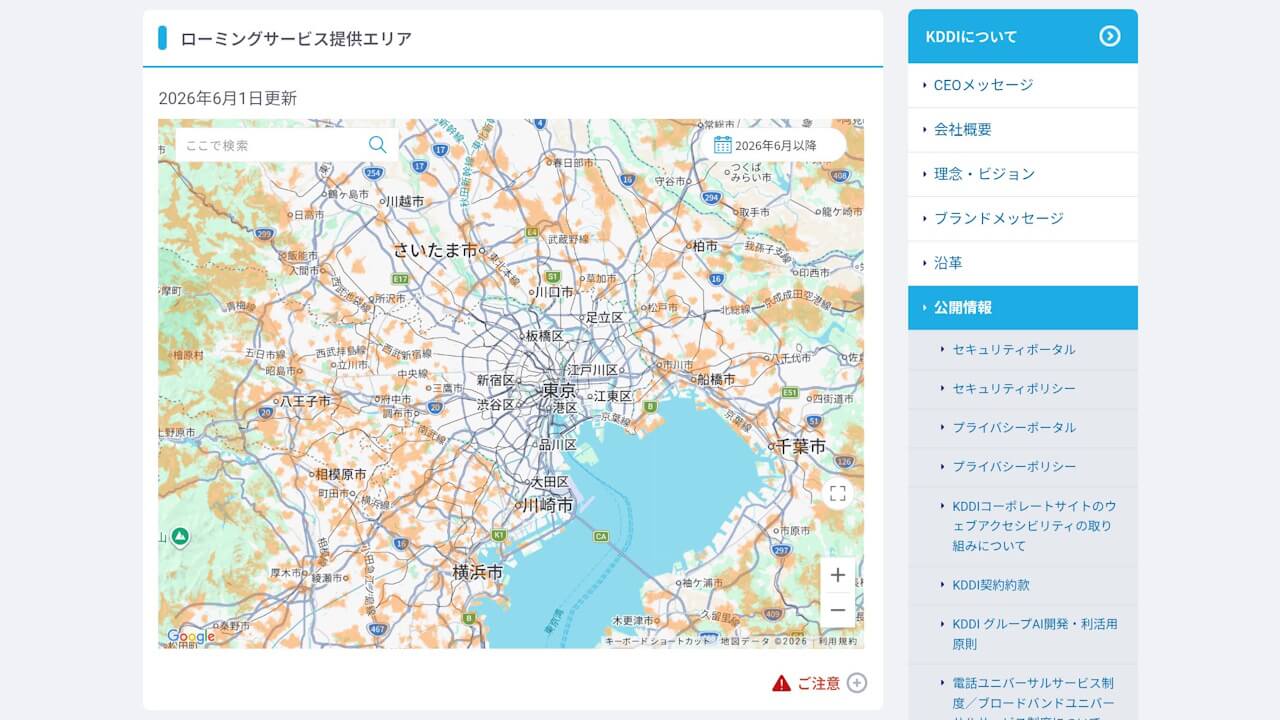Expand the ご注意 section with plus icon
This screenshot has height=720, width=1280.
857,683
